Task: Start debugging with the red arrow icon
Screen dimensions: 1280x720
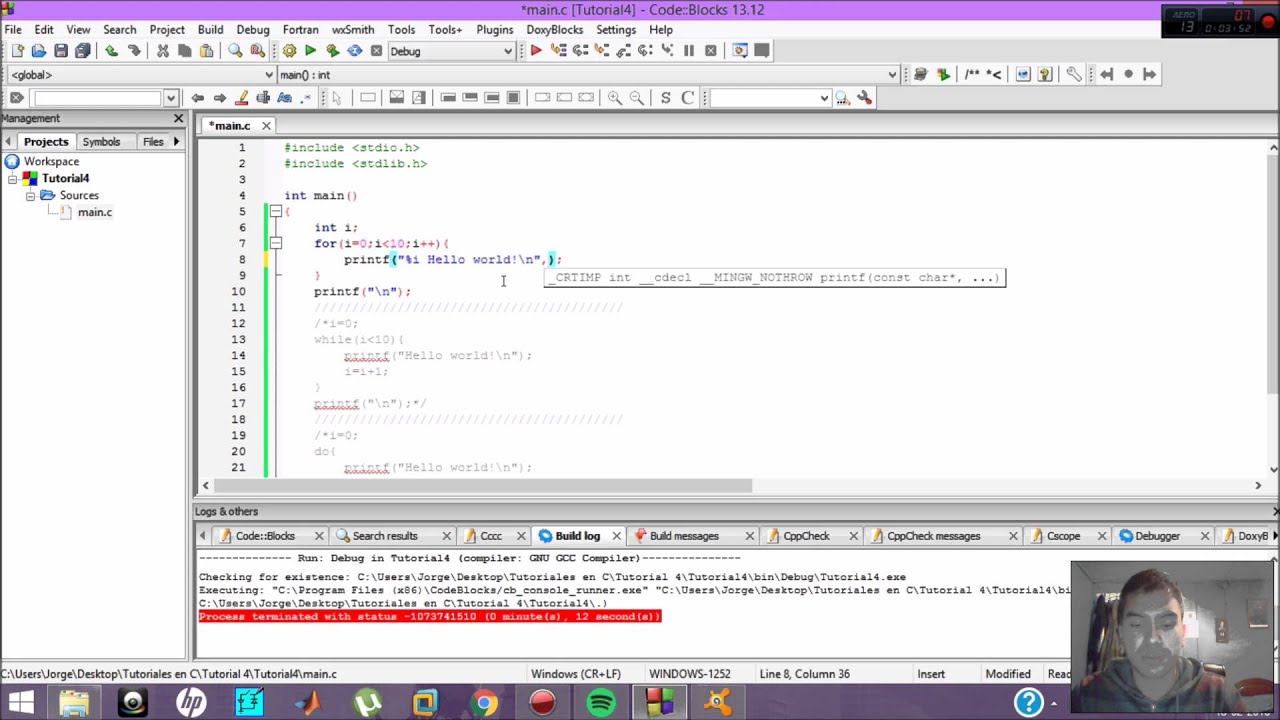Action: [536, 51]
